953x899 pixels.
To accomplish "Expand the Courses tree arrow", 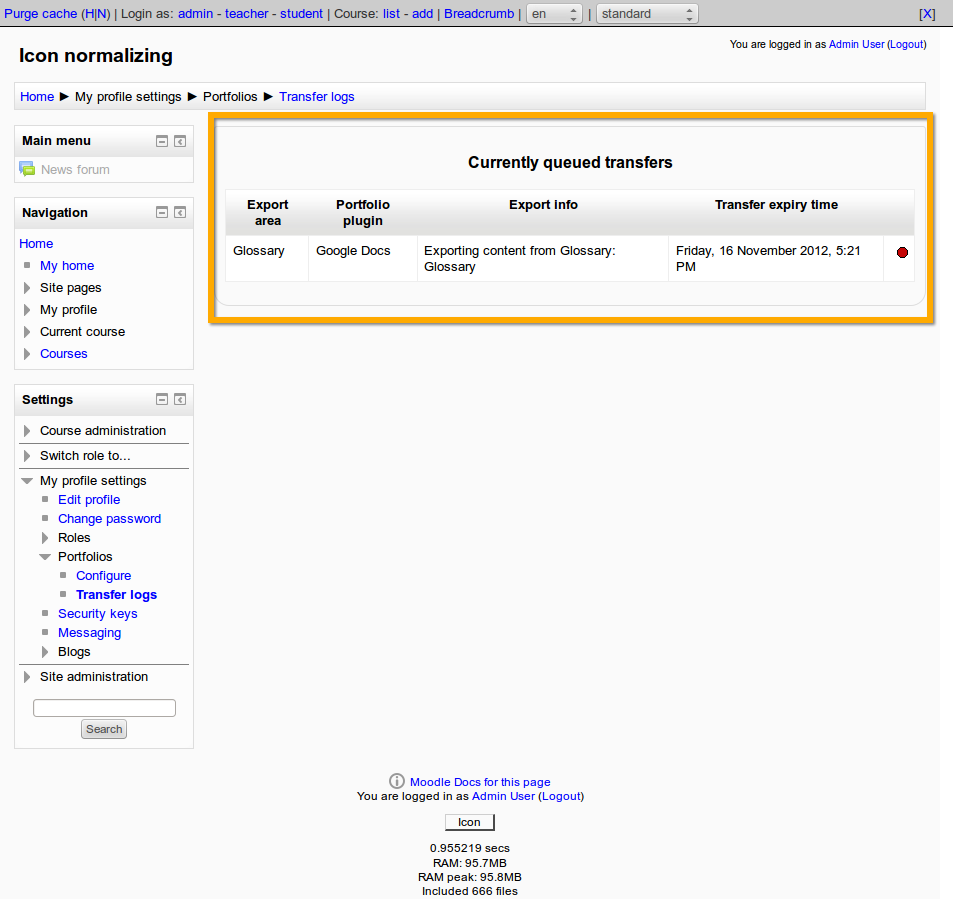I will point(27,353).
